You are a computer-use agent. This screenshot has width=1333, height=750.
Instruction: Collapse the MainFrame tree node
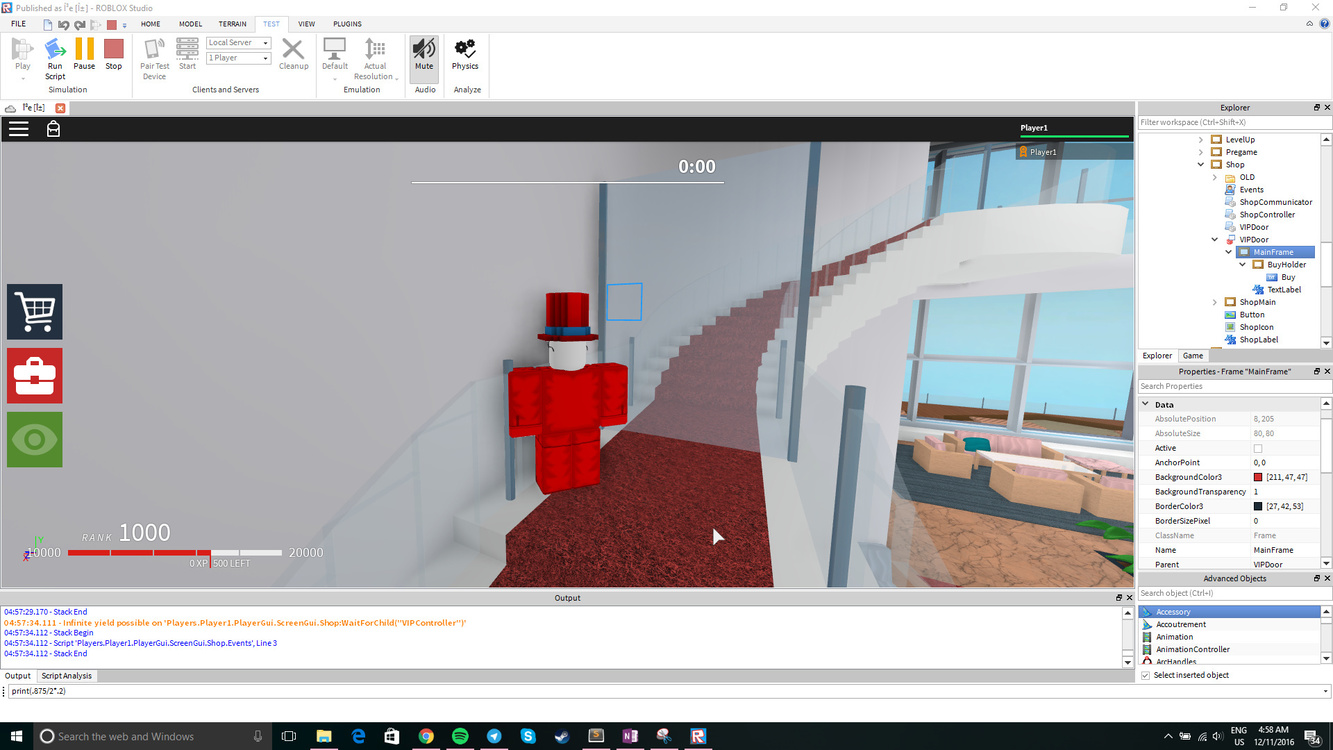coord(1229,252)
